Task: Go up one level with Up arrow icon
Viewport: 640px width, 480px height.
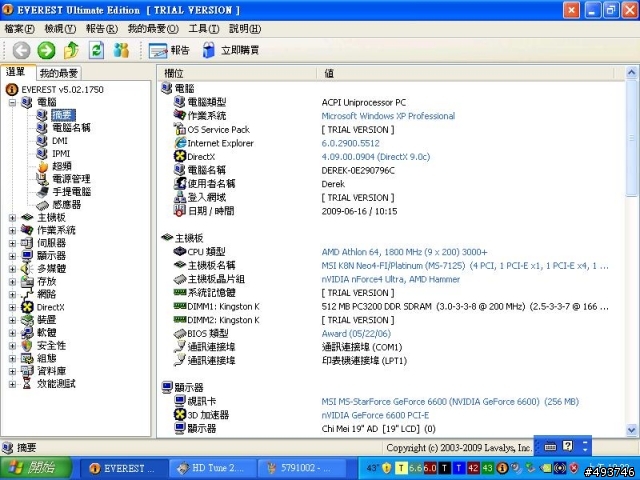Action: click(71, 50)
